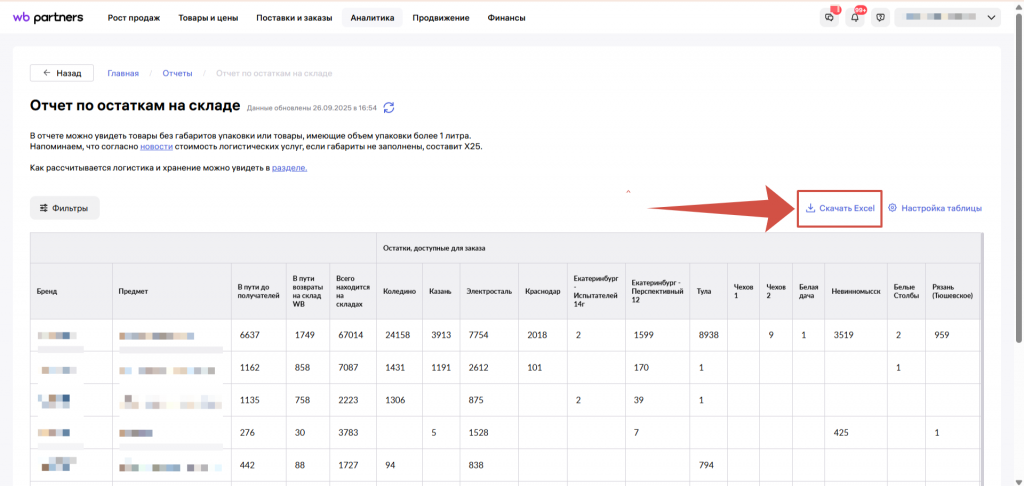Open the Поставки и заказы menu
The image size is (1024, 486).
[294, 18]
